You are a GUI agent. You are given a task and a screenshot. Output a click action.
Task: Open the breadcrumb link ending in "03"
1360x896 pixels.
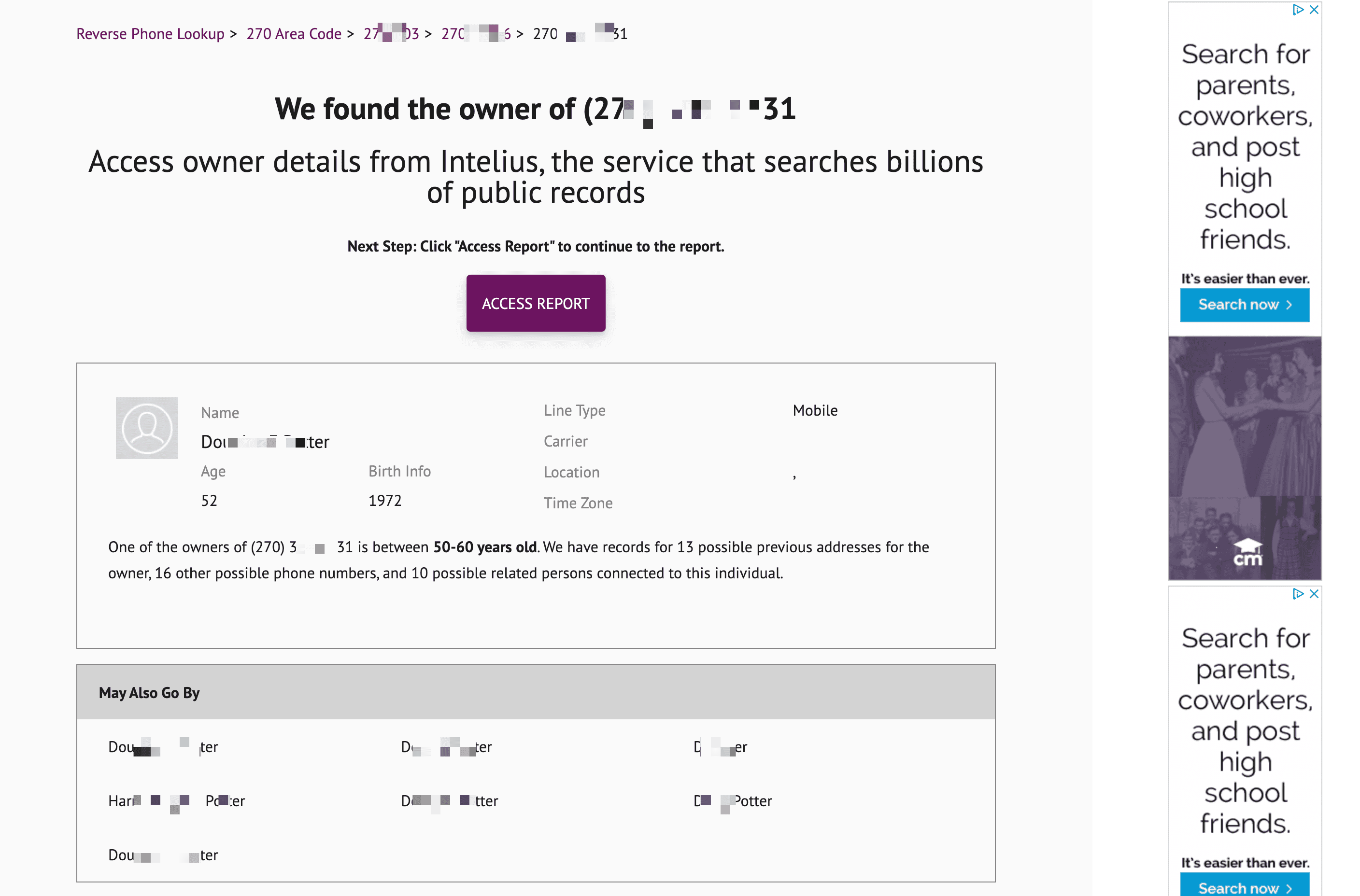(x=391, y=34)
